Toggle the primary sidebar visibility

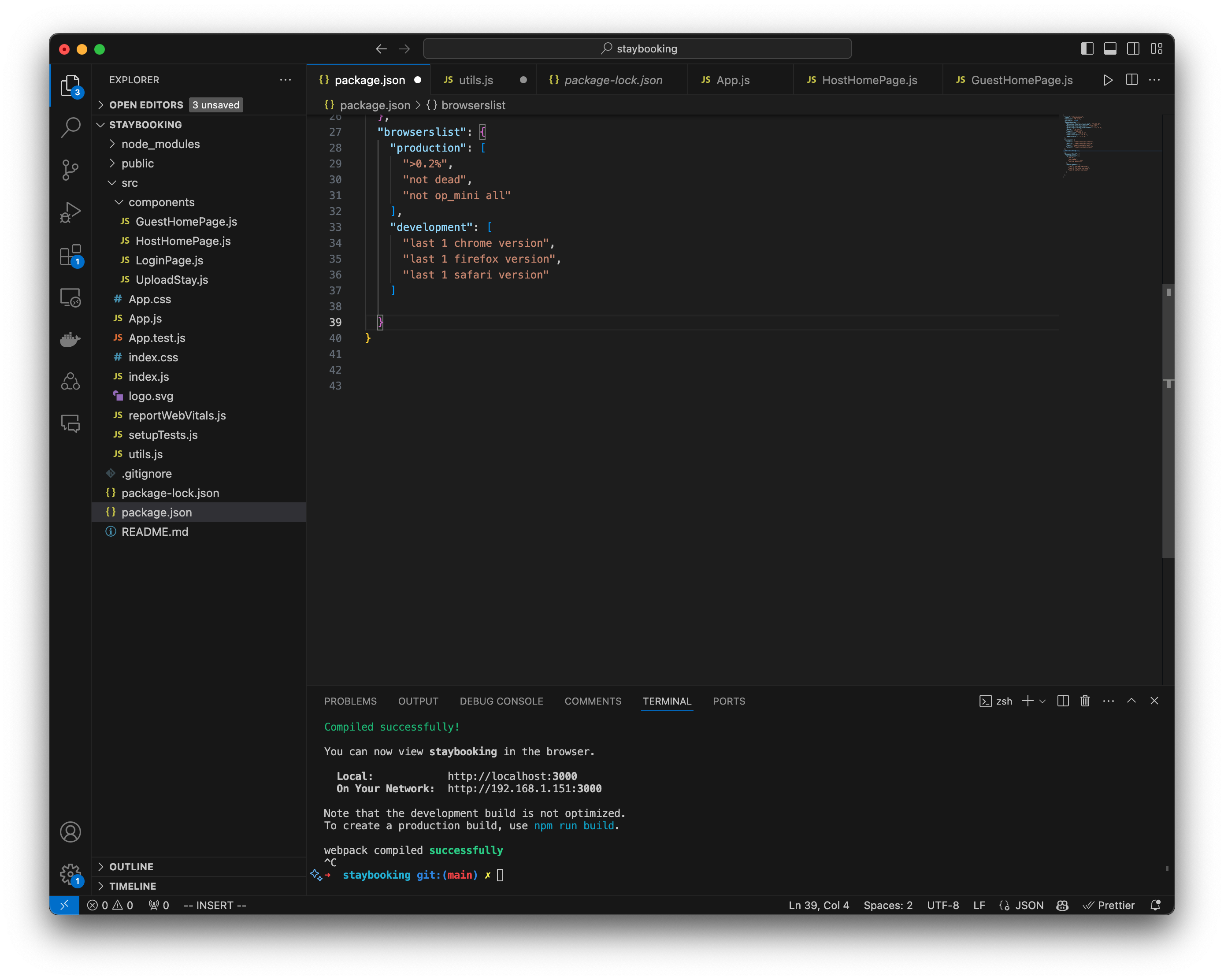[x=1087, y=49]
